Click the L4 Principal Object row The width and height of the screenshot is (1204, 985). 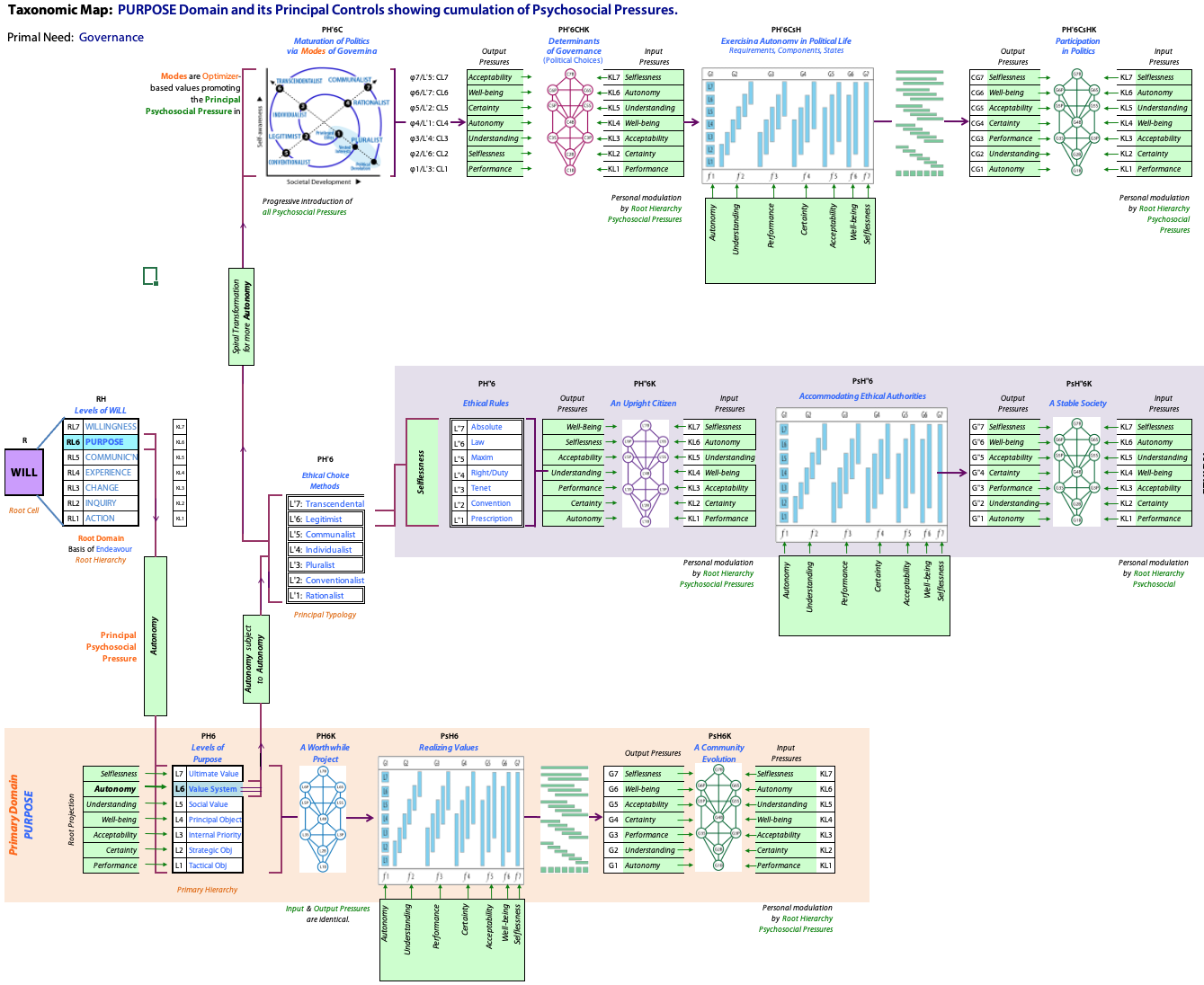click(x=208, y=820)
